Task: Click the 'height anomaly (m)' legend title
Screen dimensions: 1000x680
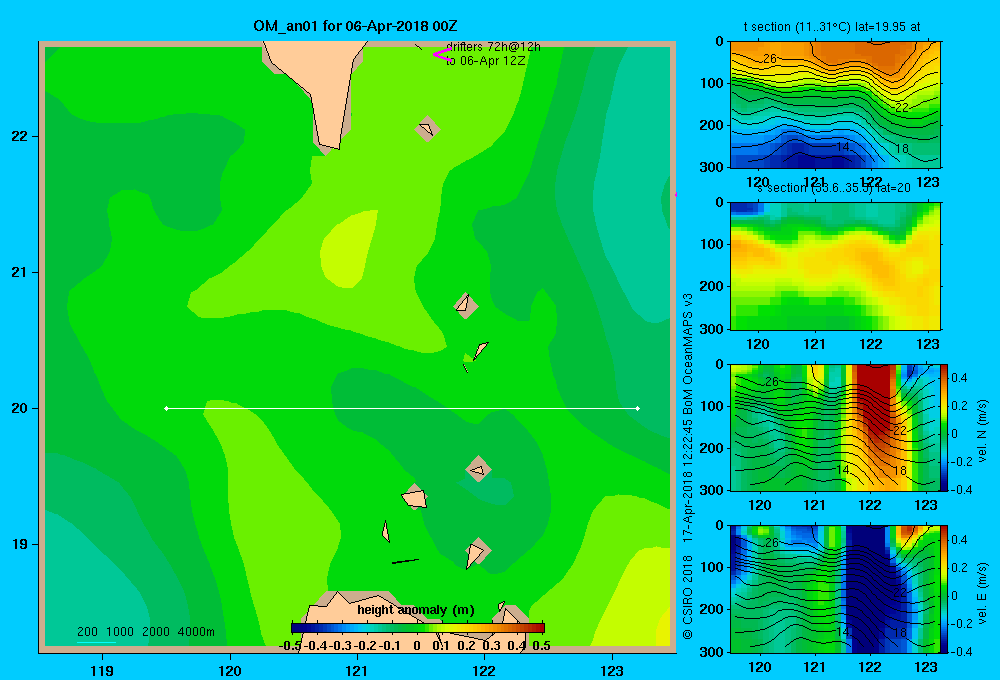Action: click(416, 610)
